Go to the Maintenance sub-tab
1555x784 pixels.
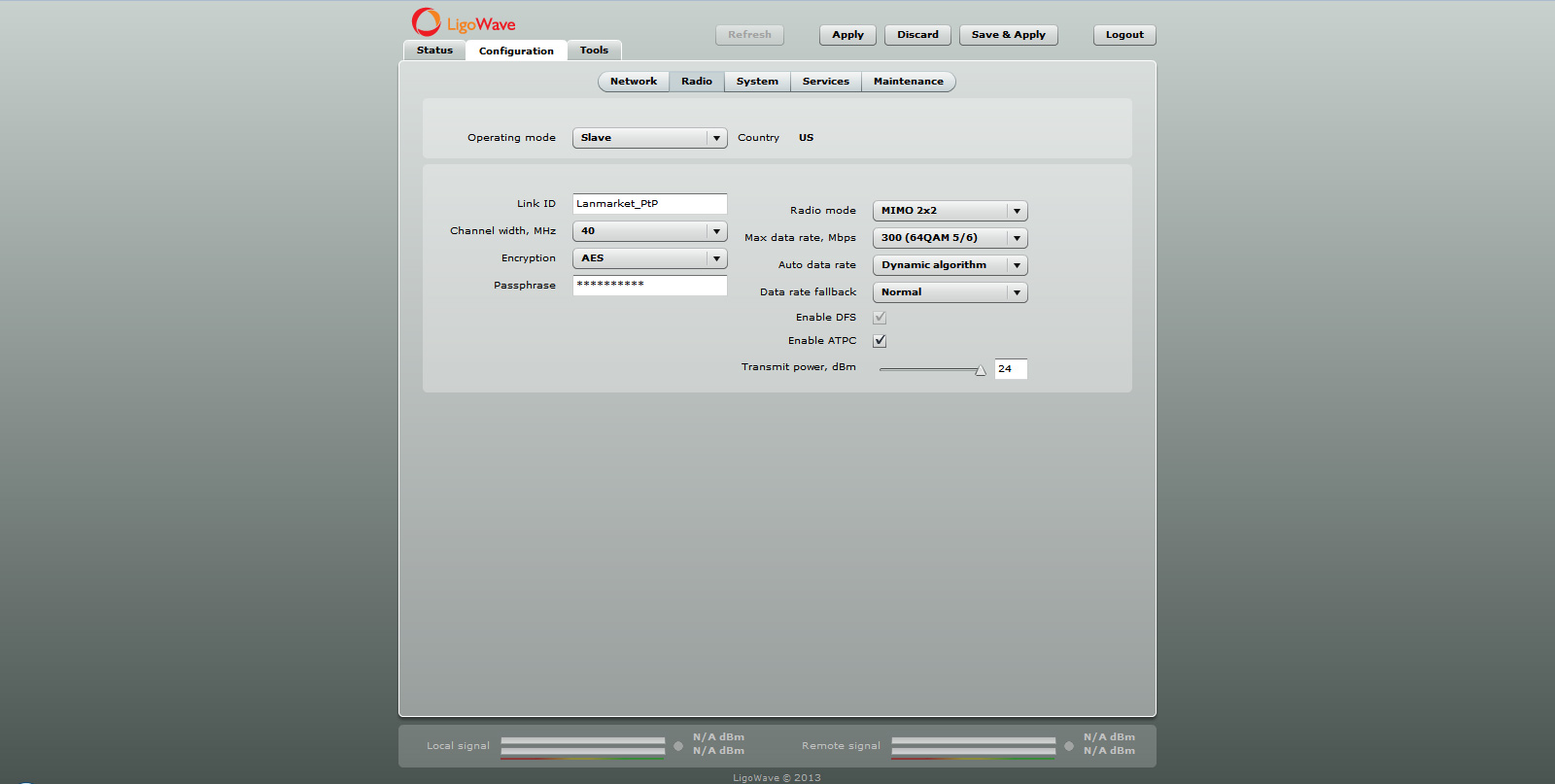coord(908,82)
